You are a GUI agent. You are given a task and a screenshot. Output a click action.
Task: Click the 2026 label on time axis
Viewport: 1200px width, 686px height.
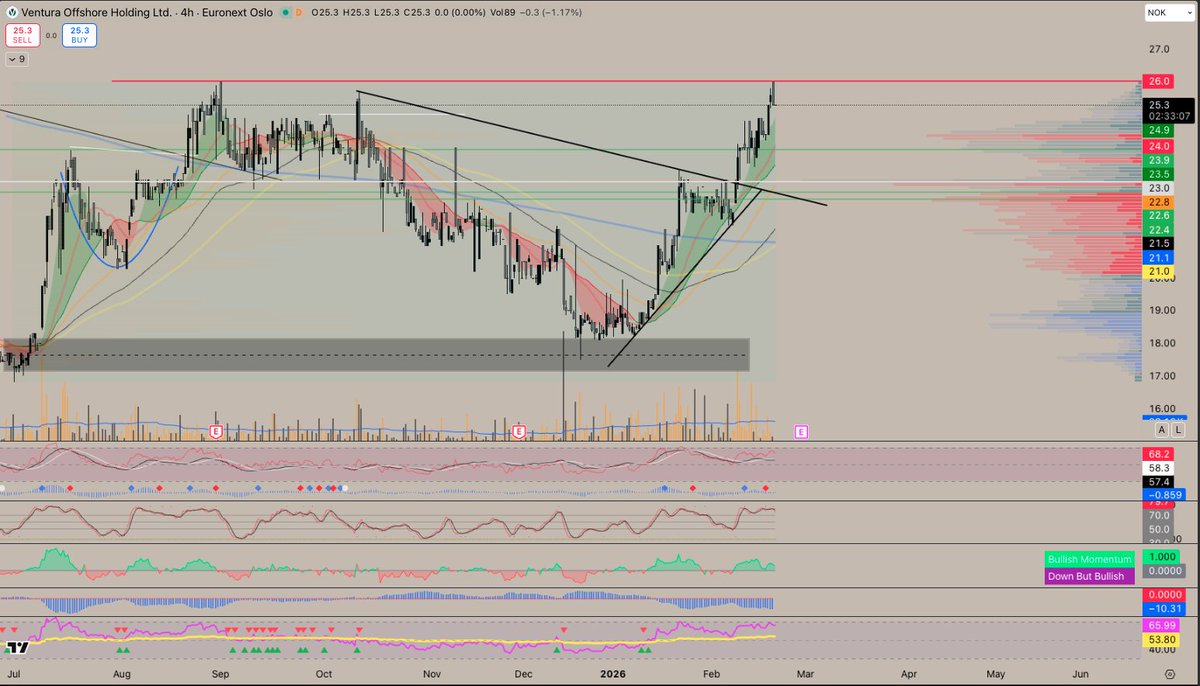[615, 674]
